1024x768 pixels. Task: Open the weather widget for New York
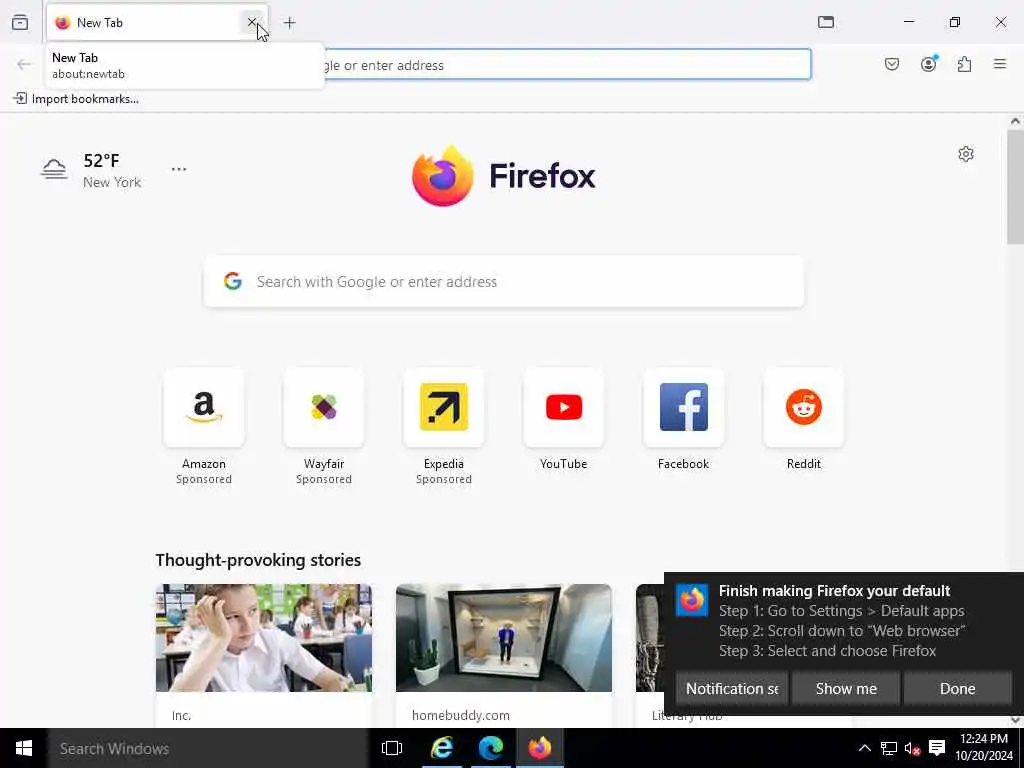point(91,170)
